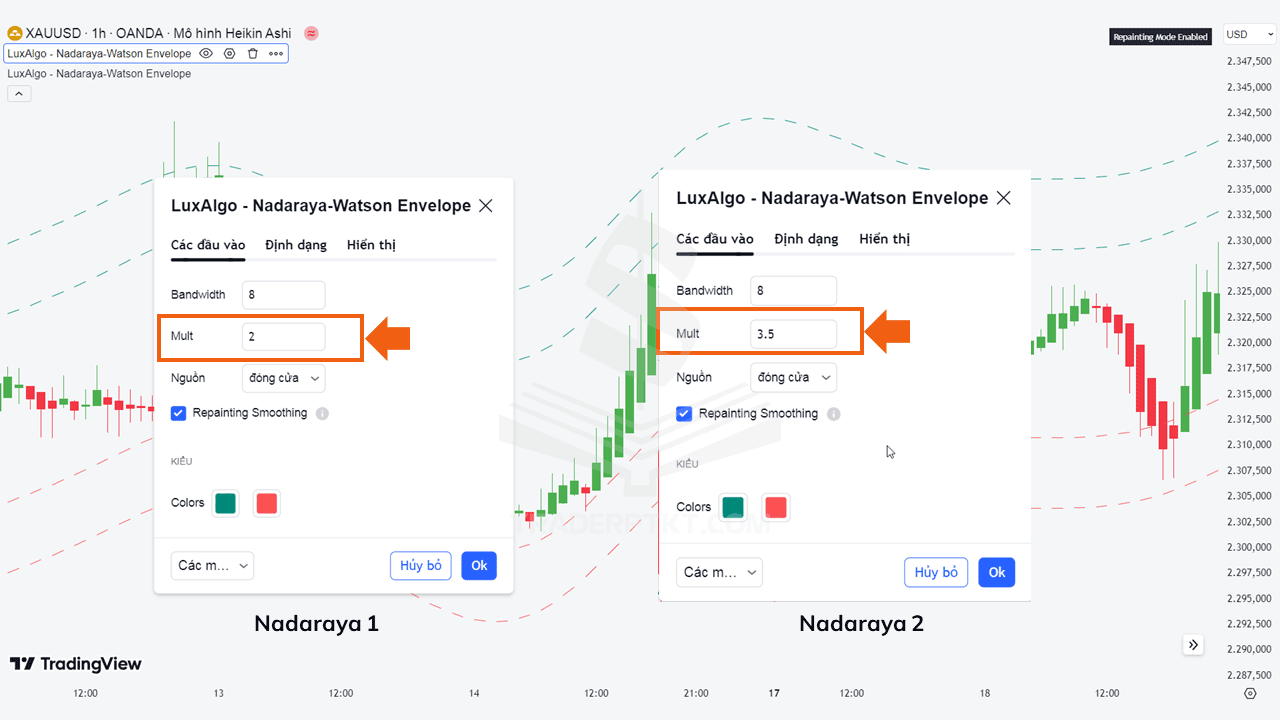The image size is (1280, 720).
Task: Toggle visibility eye of LuxAlgo indicator
Action: click(x=206, y=53)
